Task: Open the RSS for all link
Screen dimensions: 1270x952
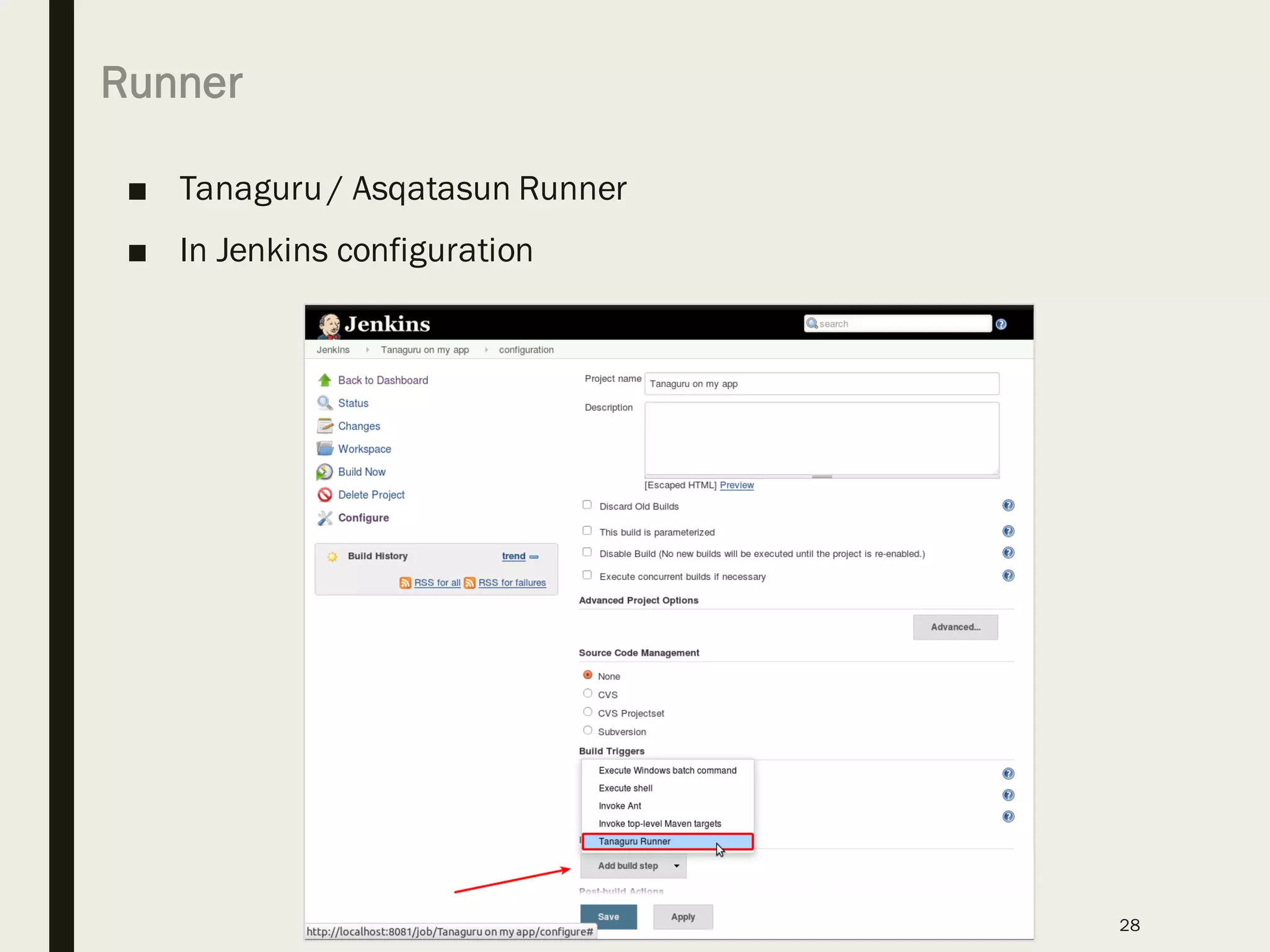Action: click(437, 583)
